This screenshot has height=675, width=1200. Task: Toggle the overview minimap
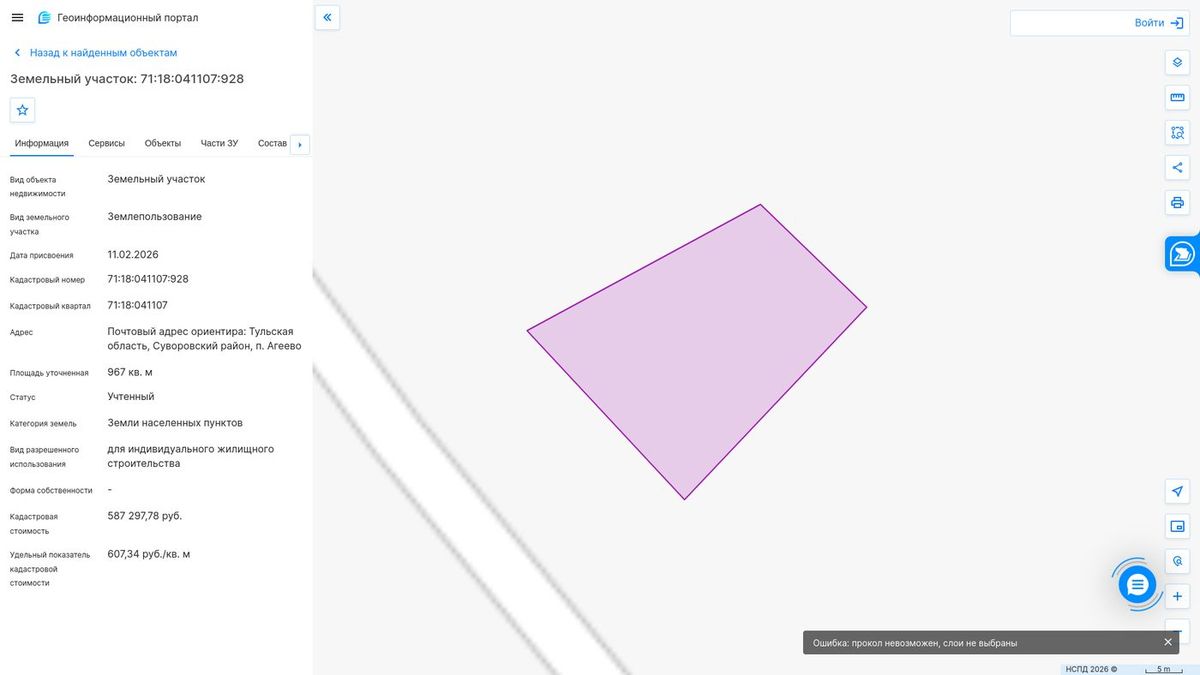tap(1177, 526)
